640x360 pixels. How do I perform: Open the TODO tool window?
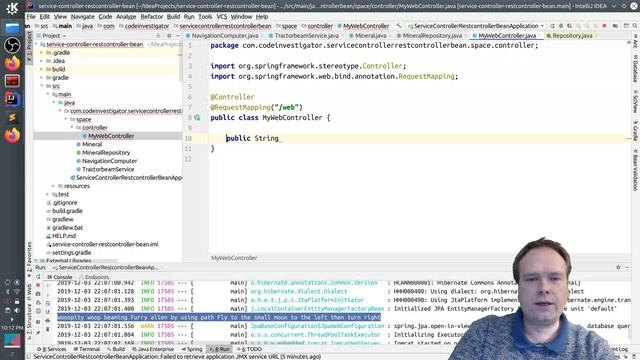coord(249,349)
